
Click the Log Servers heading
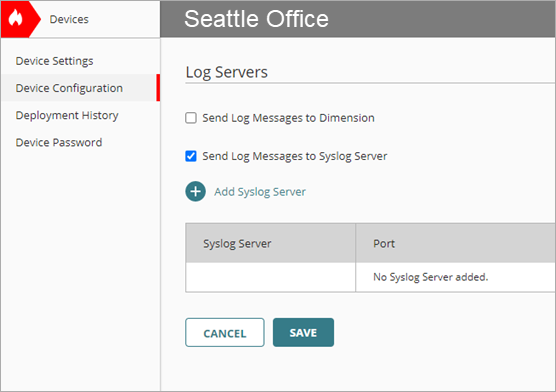[227, 72]
